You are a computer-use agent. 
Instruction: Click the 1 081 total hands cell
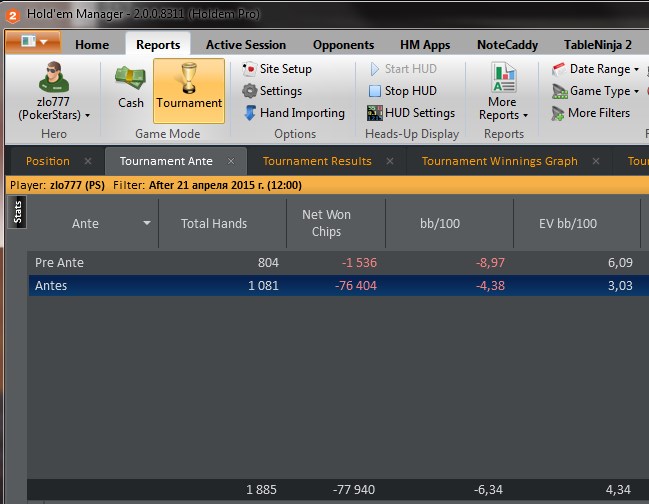263,286
